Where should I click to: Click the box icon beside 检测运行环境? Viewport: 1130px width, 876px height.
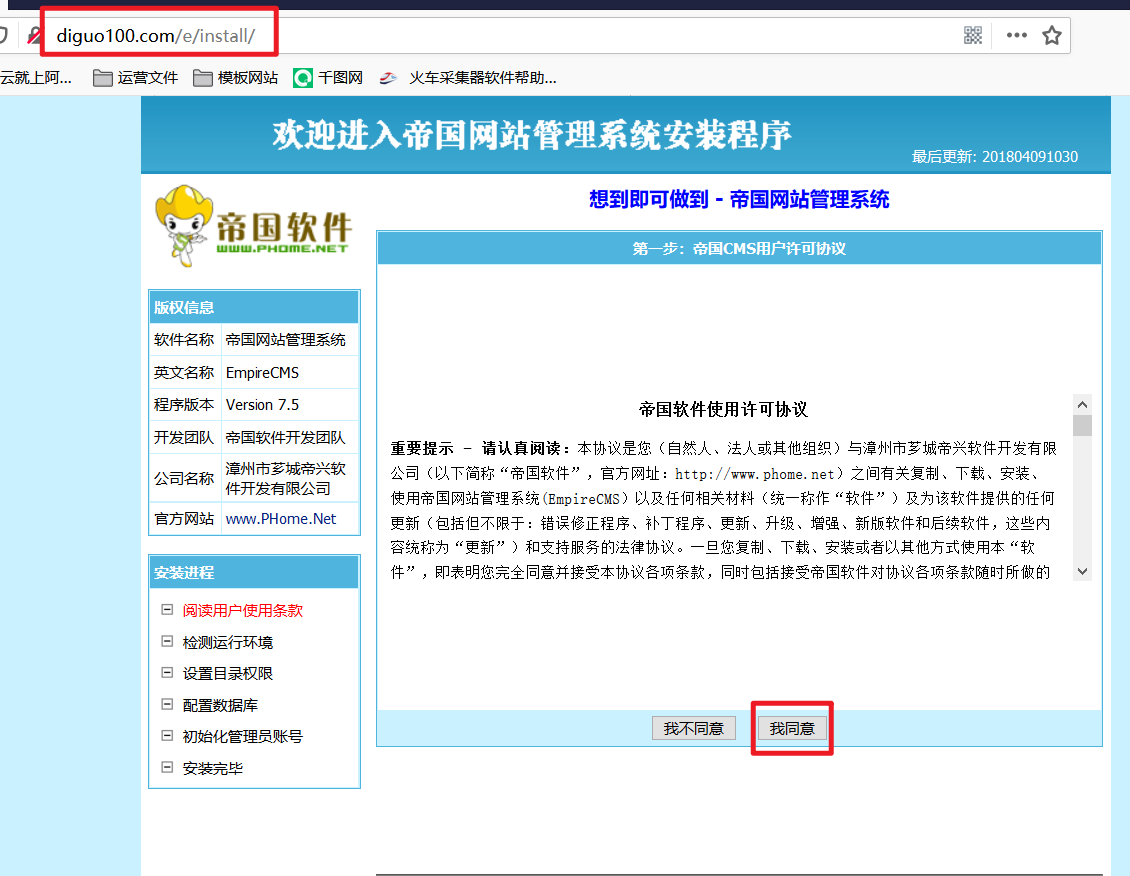(167, 642)
